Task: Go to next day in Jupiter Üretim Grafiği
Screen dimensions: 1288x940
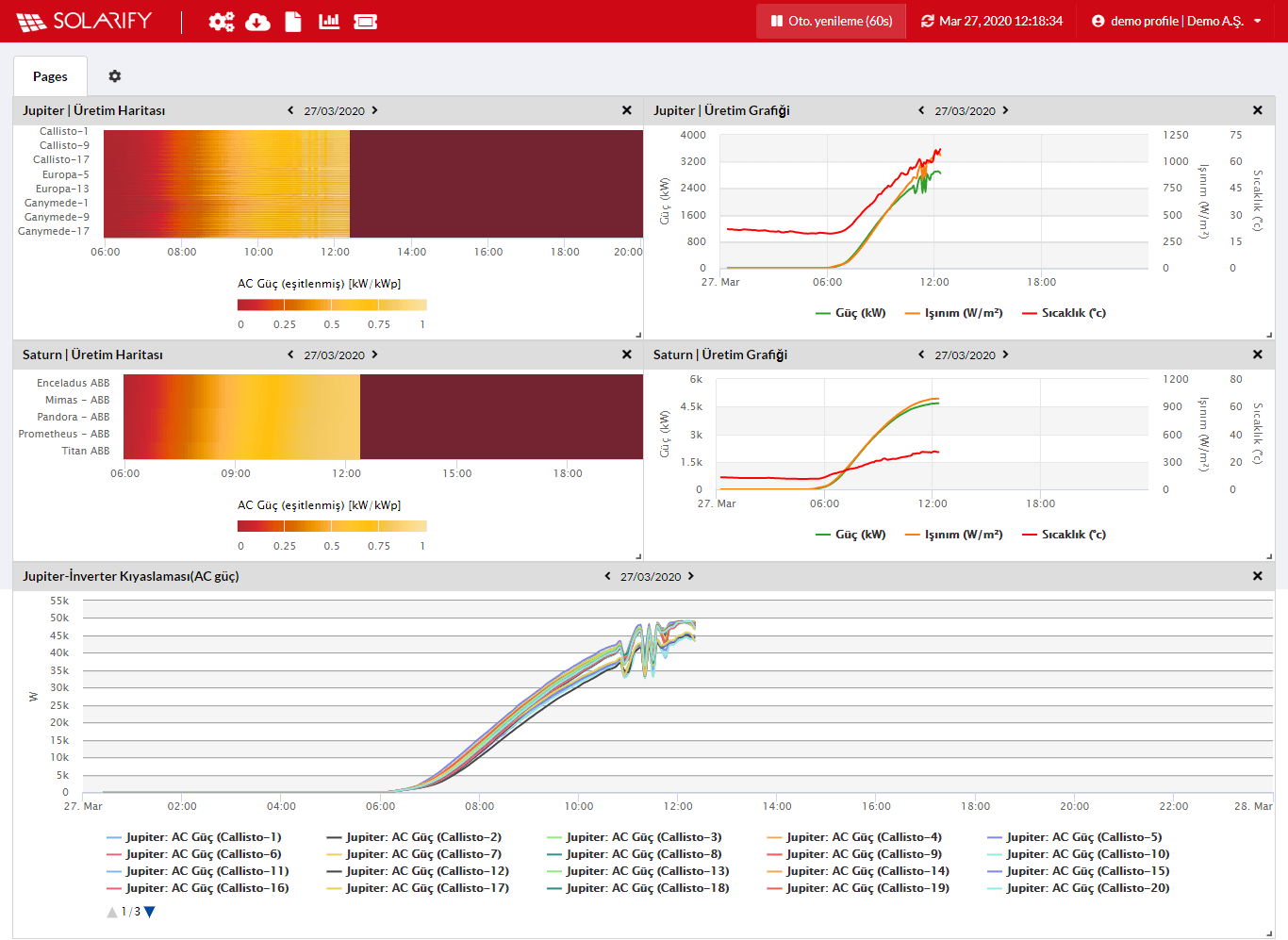Action: click(x=1005, y=110)
